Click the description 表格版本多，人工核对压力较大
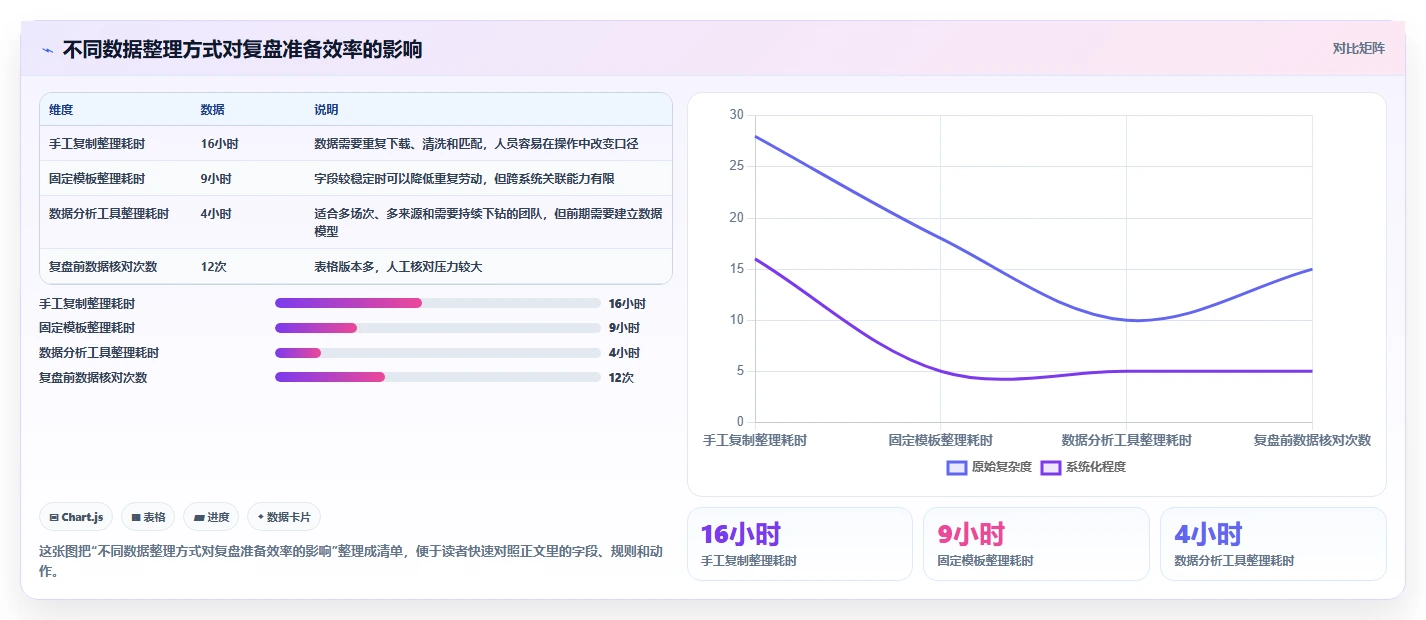This screenshot has height=620, width=1426. pos(399,267)
